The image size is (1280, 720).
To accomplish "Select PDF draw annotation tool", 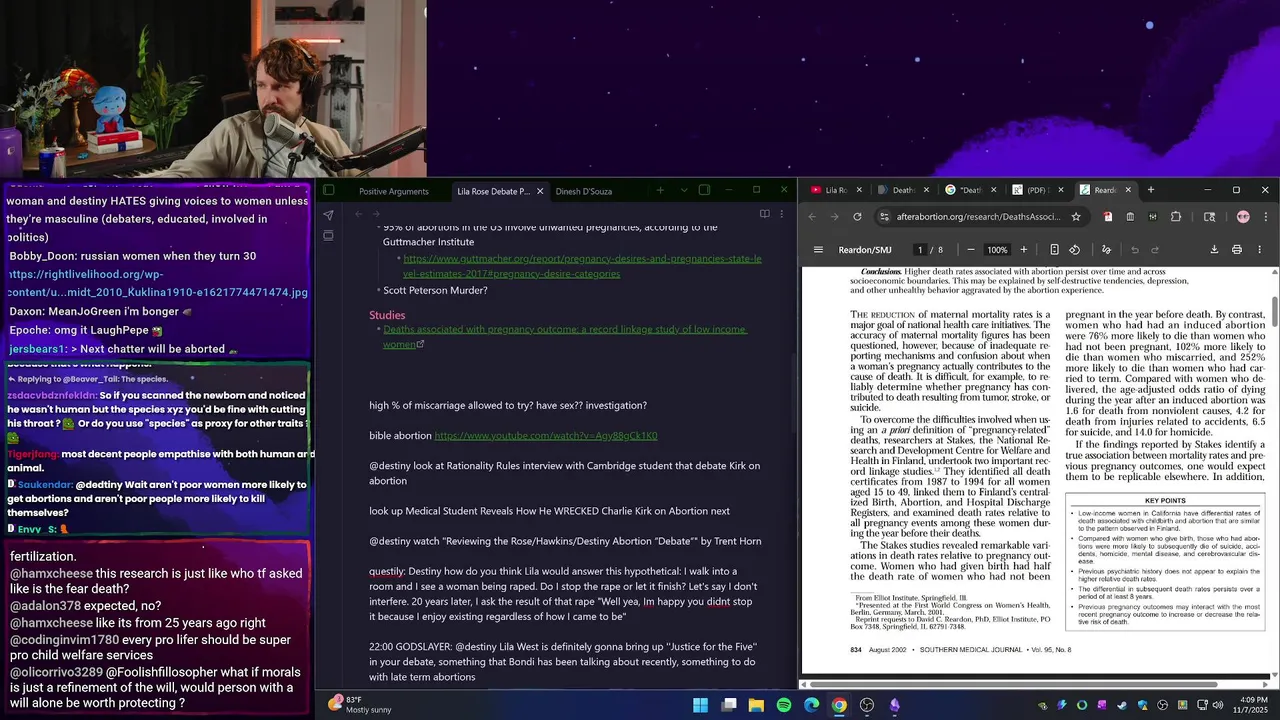I will (1106, 250).
